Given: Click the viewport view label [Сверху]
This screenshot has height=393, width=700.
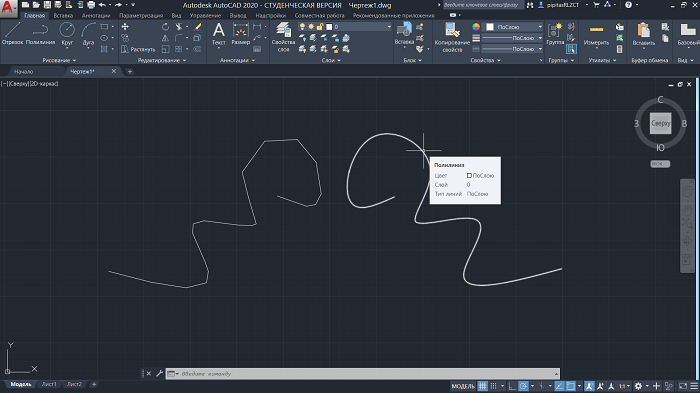Looking at the screenshot, I should coord(19,84).
